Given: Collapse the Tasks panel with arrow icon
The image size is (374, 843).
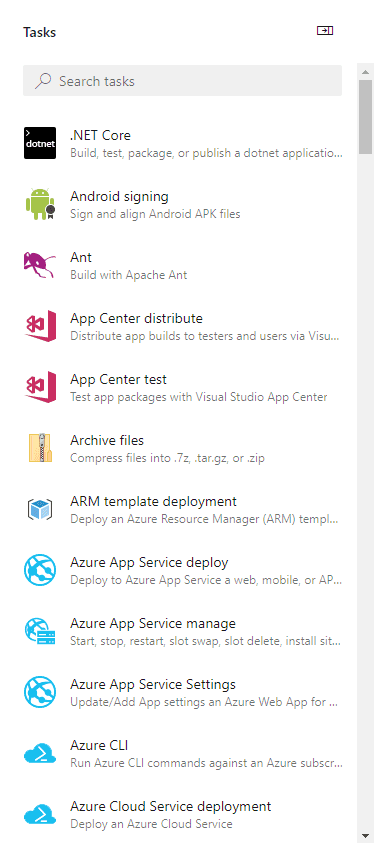Looking at the screenshot, I should pyautogui.click(x=325, y=31).
